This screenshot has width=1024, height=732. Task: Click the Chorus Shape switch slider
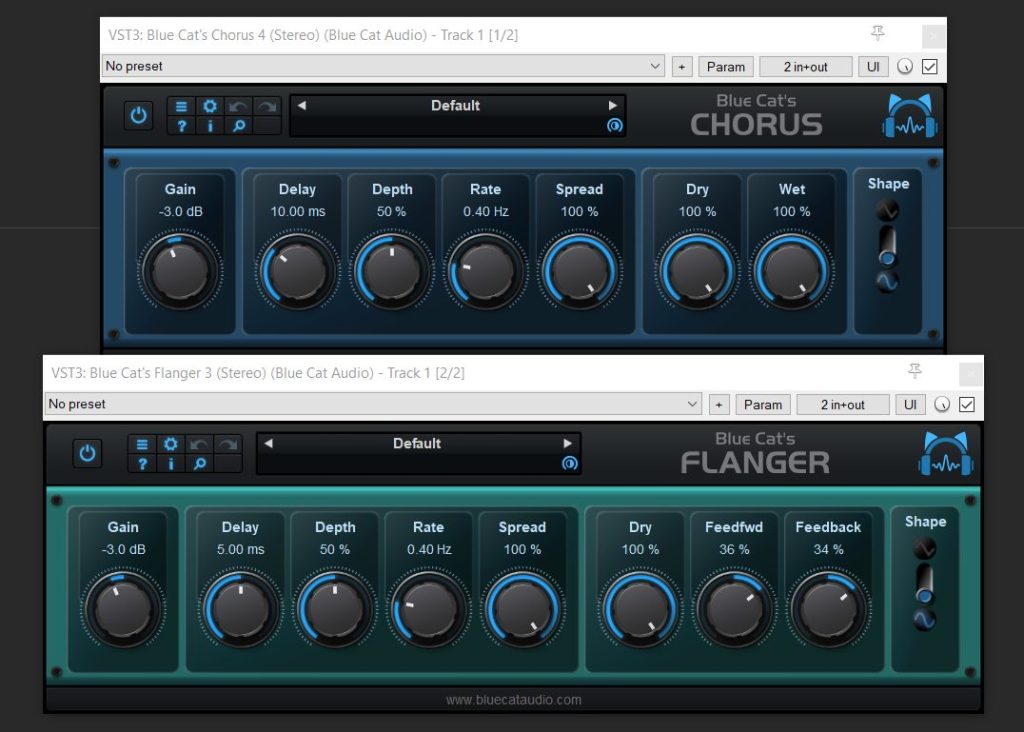(x=887, y=247)
